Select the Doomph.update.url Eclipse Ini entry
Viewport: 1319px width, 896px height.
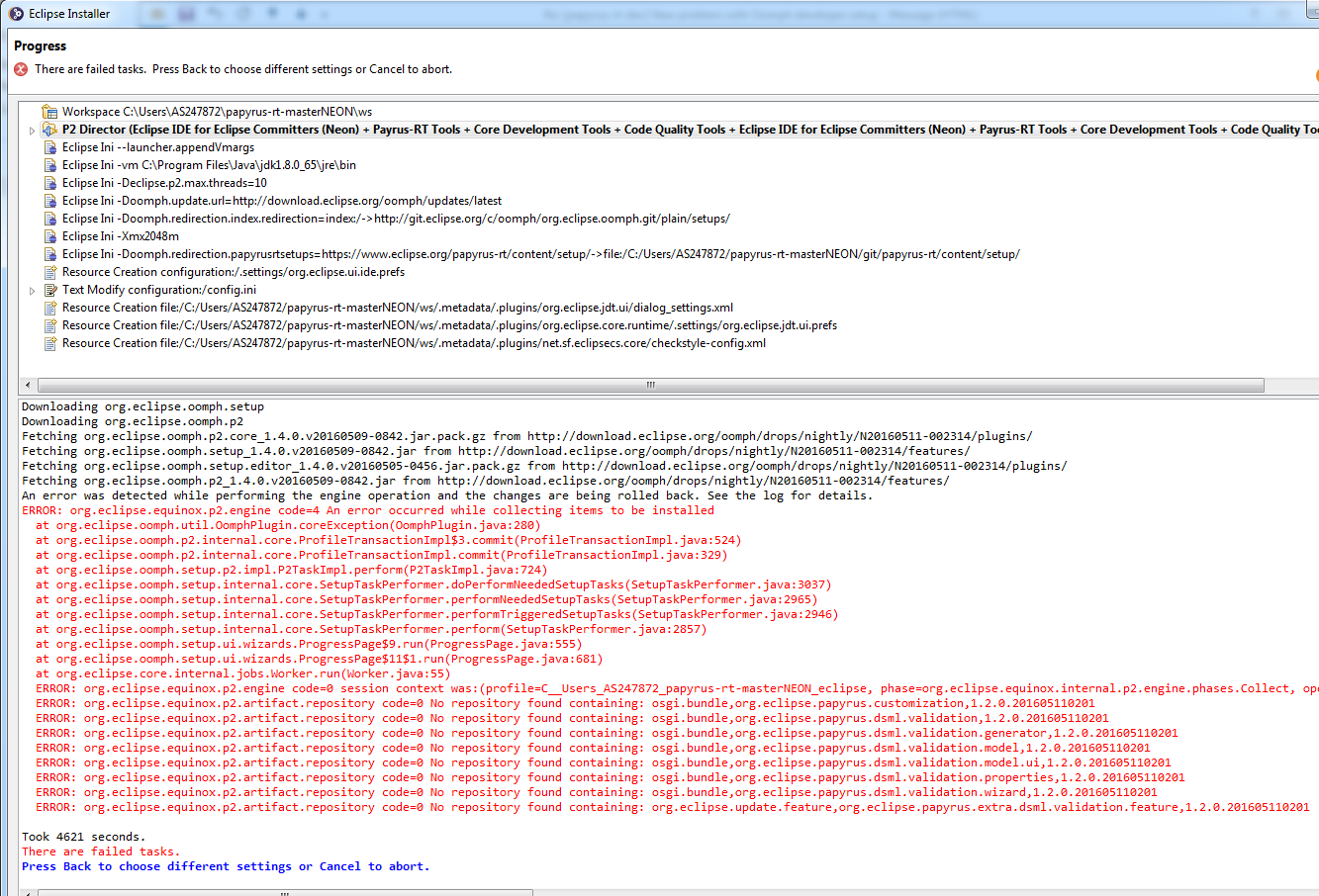[281, 201]
